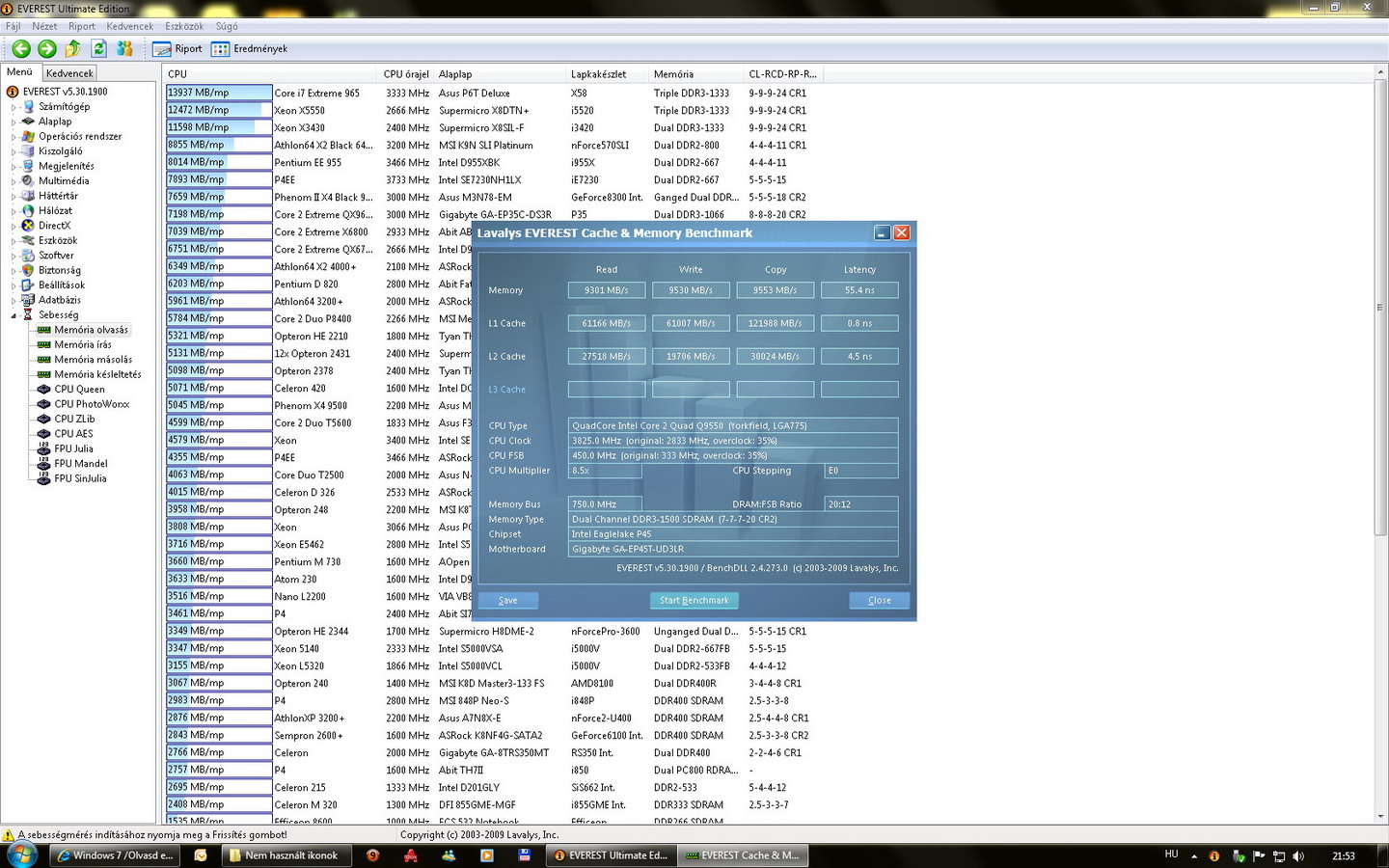The width and height of the screenshot is (1389, 868).
Task: Click the users/people toolbar icon
Action: 124,48
